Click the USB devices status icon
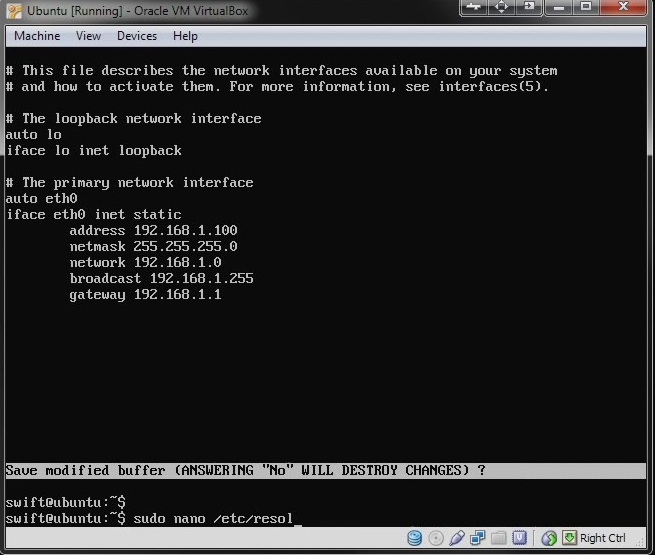655x555 pixels. tap(457, 538)
